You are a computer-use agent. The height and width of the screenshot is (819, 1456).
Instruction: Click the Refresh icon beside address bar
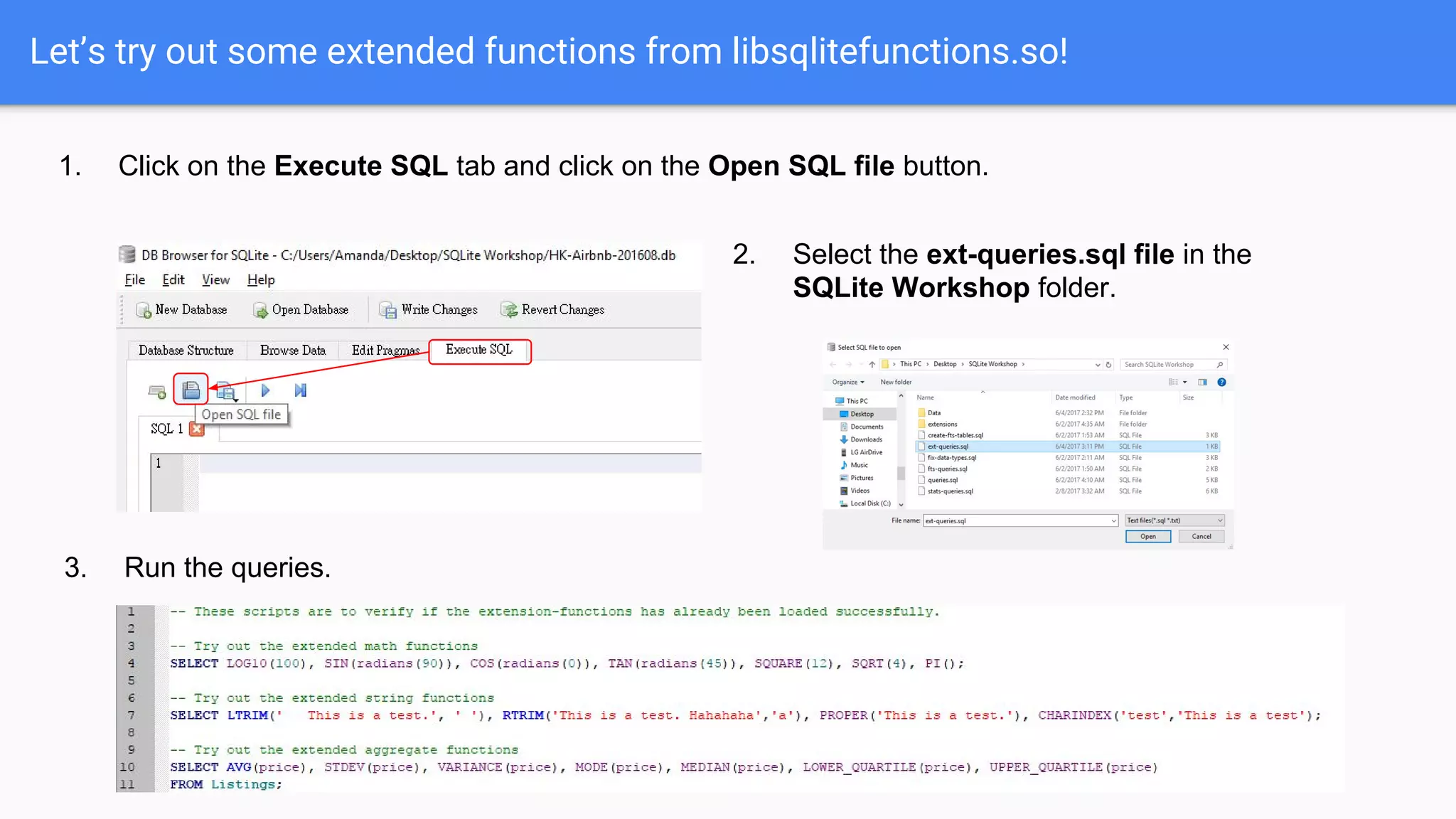(1108, 365)
